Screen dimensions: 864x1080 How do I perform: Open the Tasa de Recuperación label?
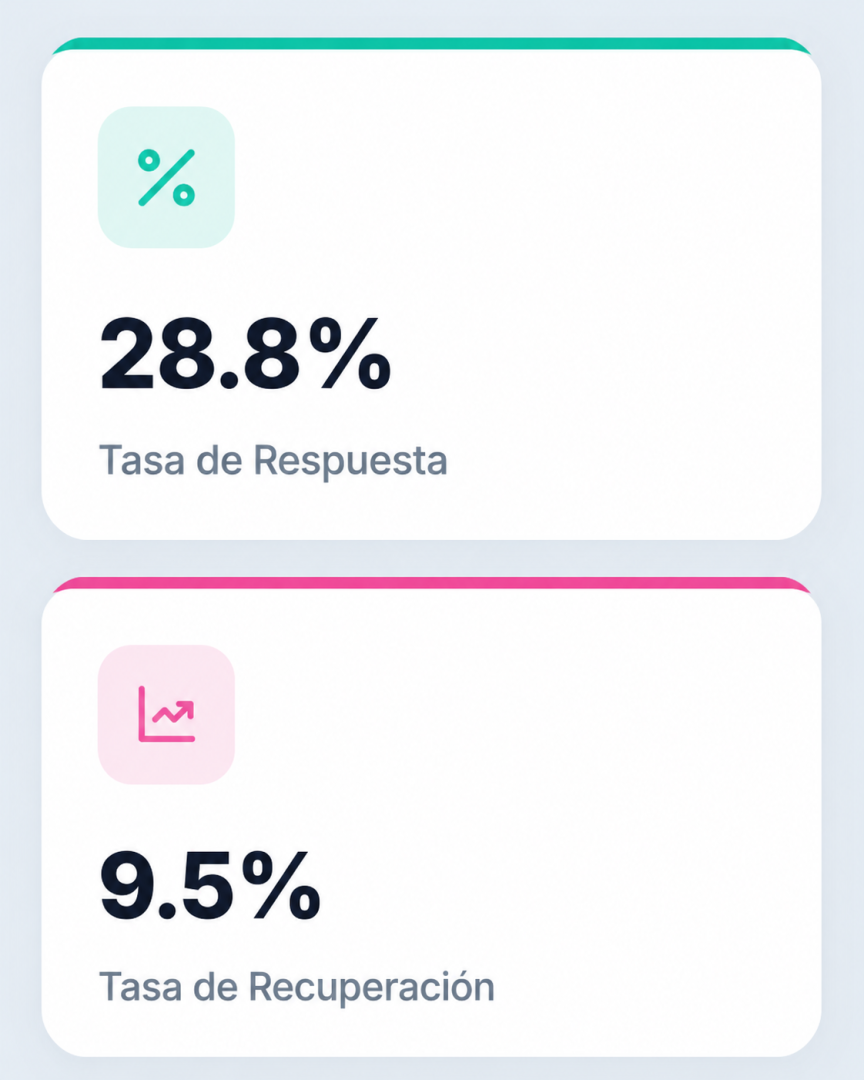click(297, 987)
